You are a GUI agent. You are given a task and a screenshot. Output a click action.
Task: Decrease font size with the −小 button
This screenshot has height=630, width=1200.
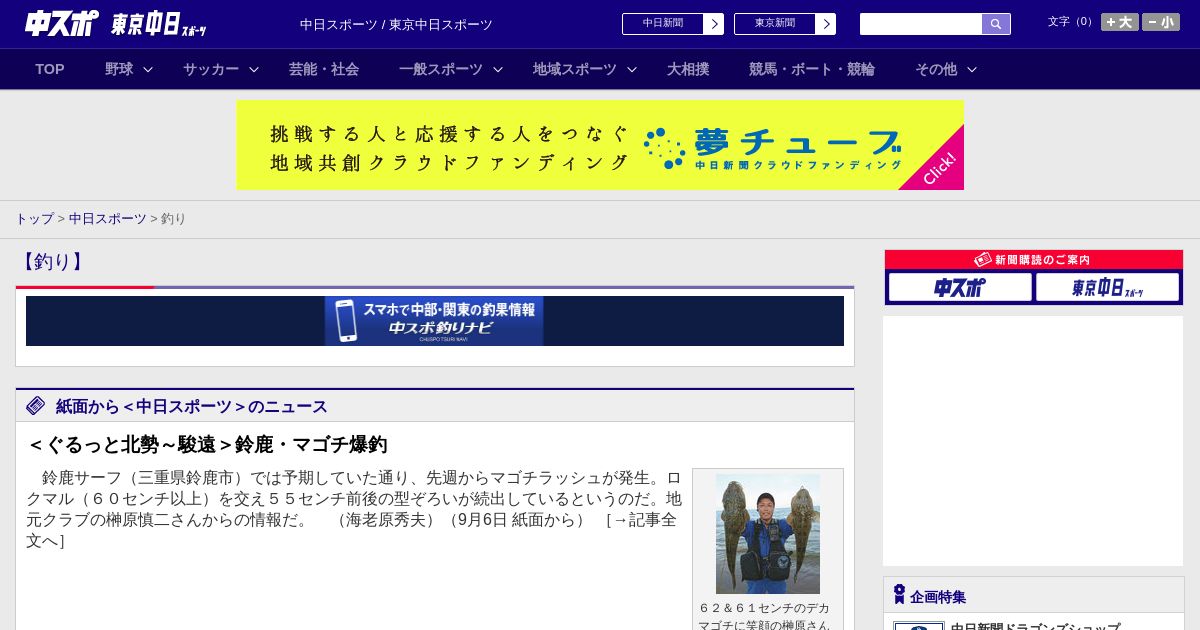tap(1161, 22)
